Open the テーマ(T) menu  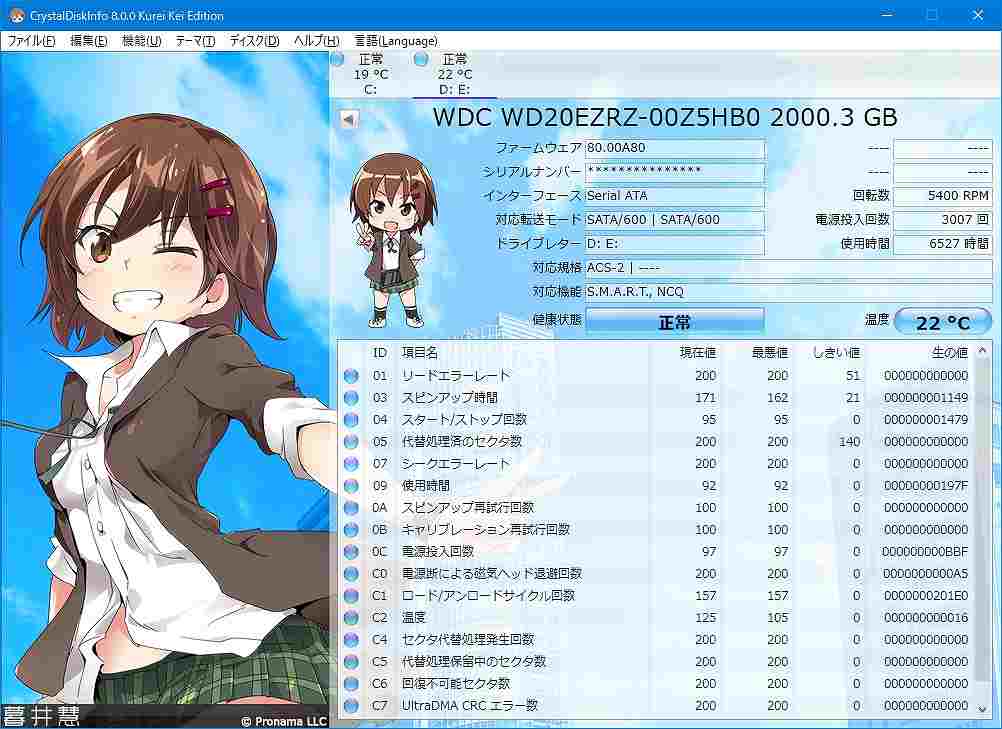(x=195, y=41)
